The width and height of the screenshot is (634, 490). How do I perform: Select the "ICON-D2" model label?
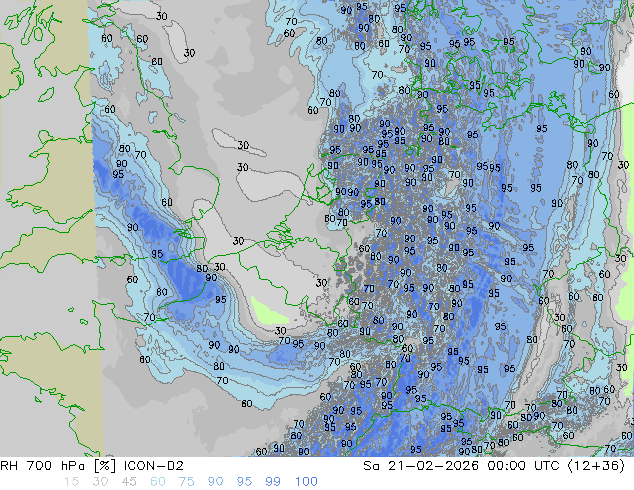pos(154,466)
